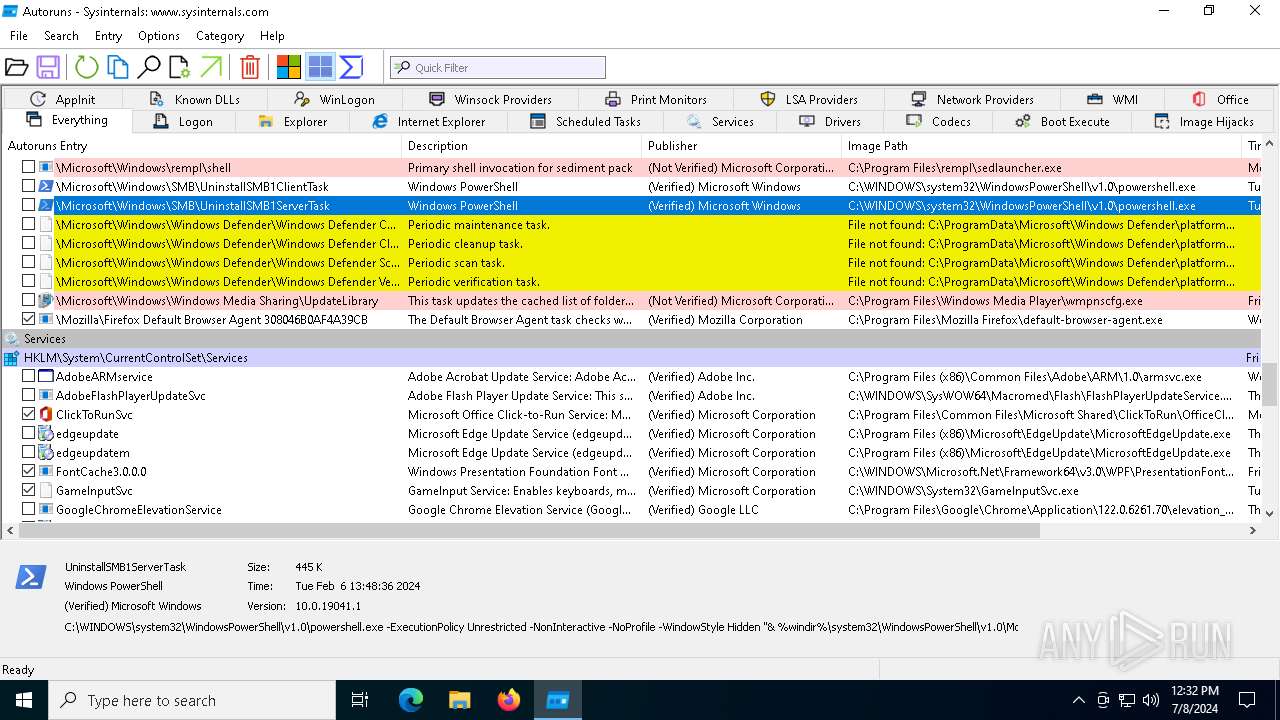Viewport: 1280px width, 720px height.
Task: Sort by the Publisher column header
Action: pos(741,146)
